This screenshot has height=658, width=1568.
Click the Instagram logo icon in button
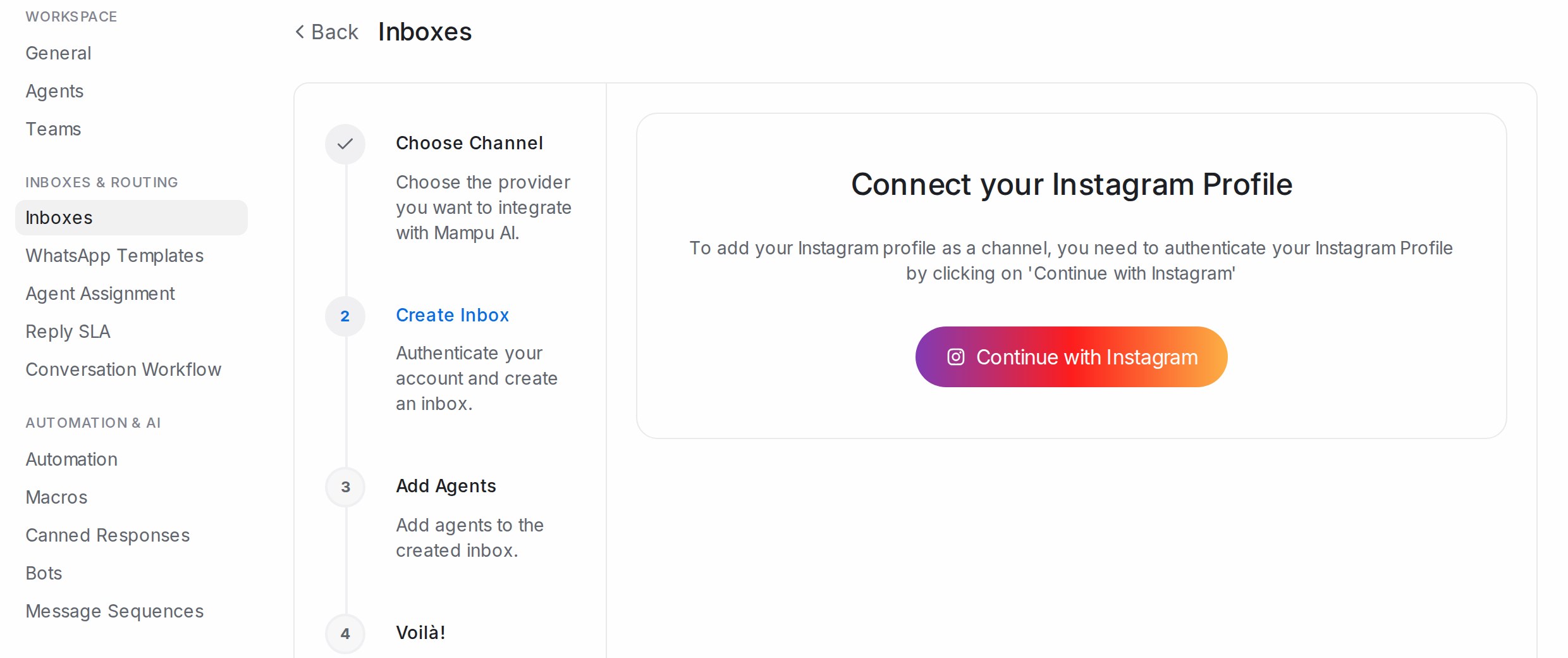point(955,357)
